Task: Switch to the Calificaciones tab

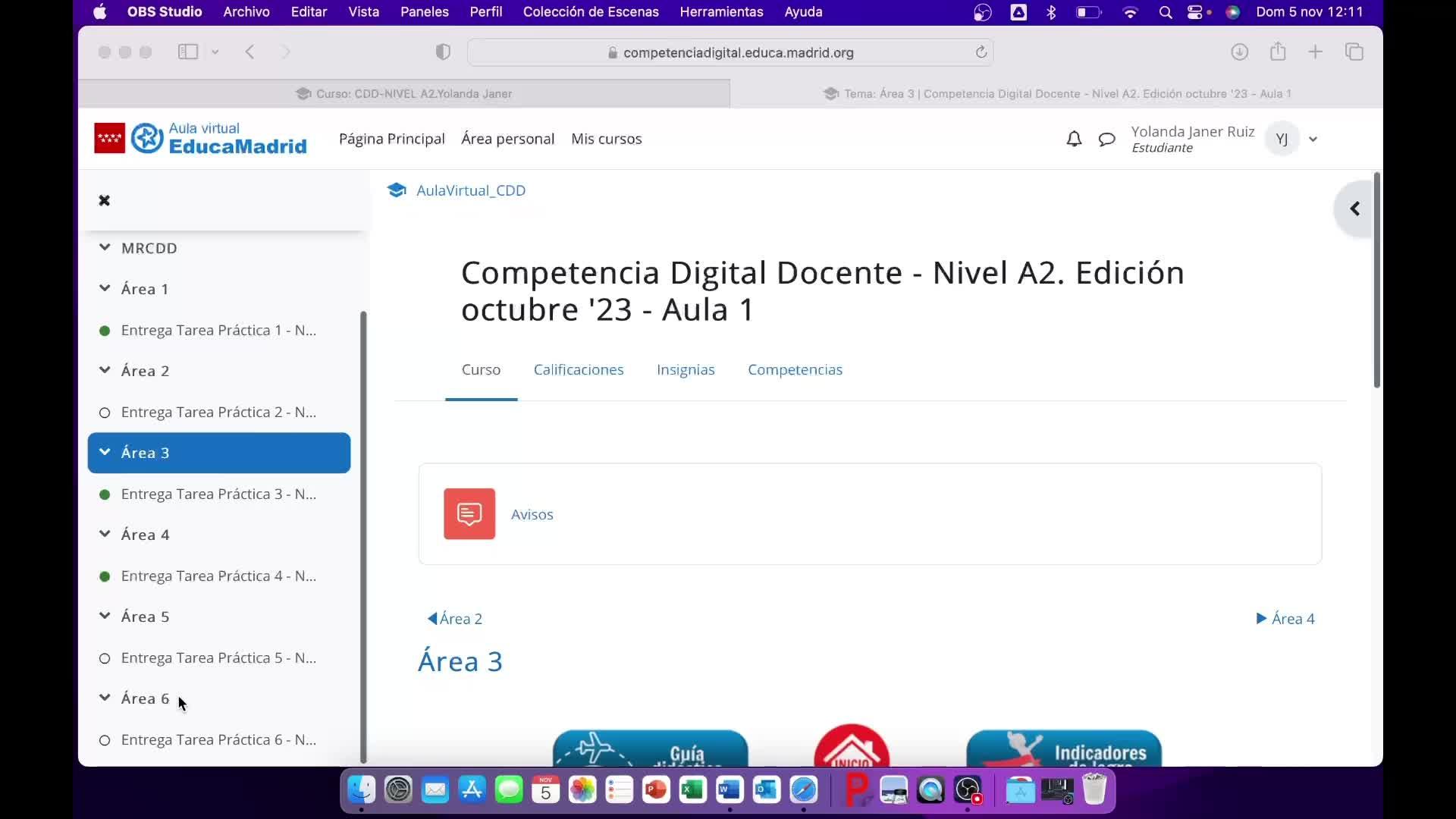Action: (x=578, y=369)
